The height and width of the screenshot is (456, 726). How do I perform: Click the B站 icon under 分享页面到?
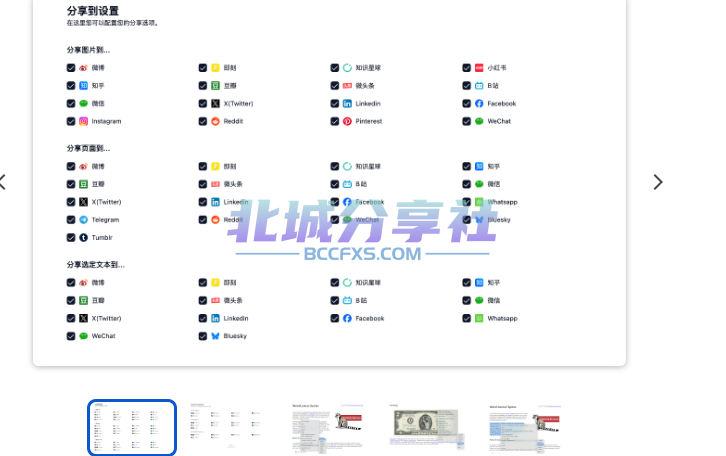[x=347, y=184]
